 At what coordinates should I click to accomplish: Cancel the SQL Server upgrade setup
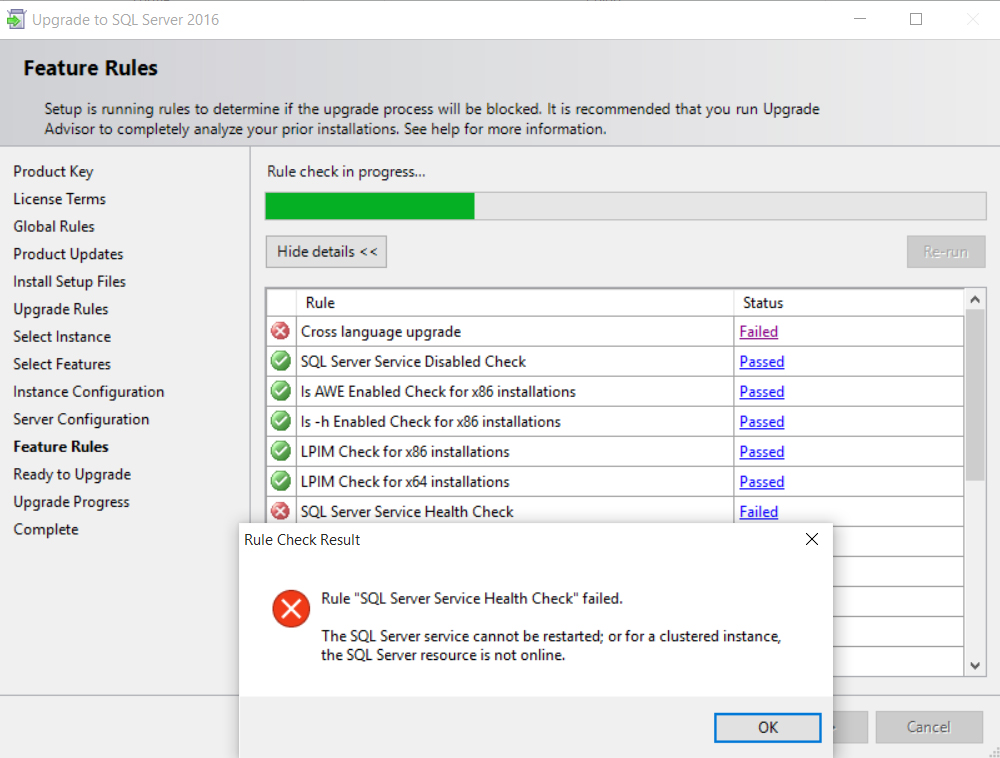[929, 727]
